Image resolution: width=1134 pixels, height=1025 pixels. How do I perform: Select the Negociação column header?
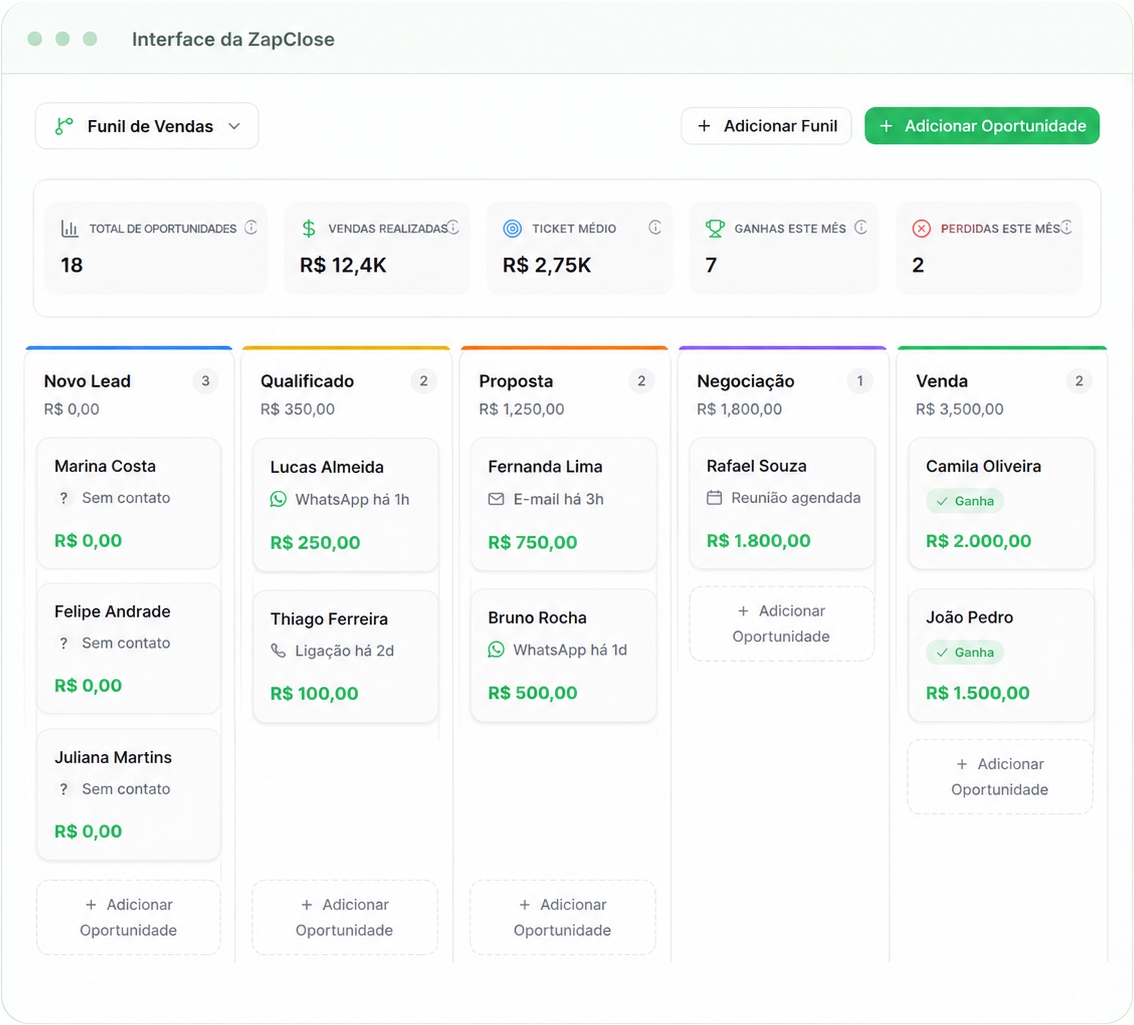point(746,381)
